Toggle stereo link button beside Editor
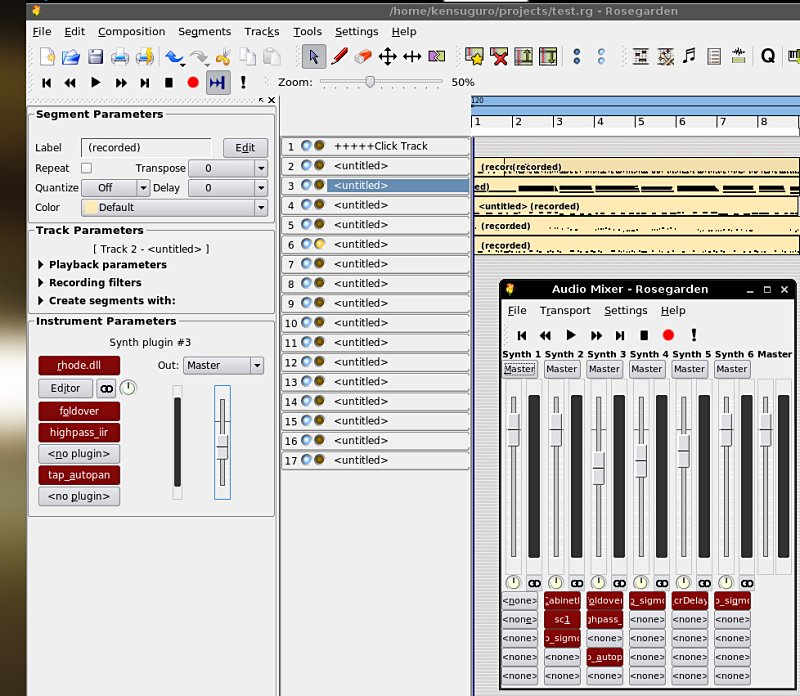 tap(107, 389)
